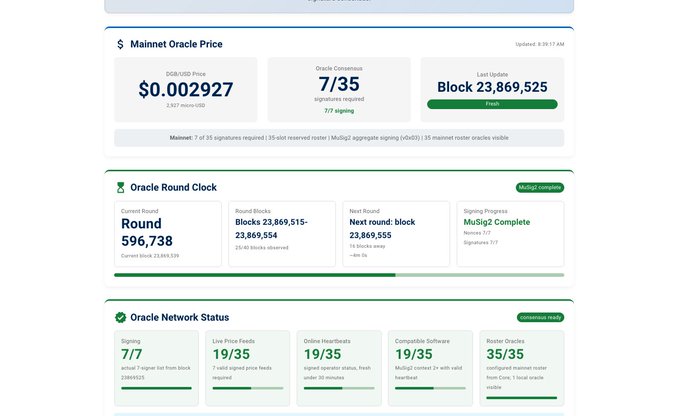The image size is (680, 416).
Task: Click the green "MuSig2 Complete" heading text
Action: tap(497, 222)
